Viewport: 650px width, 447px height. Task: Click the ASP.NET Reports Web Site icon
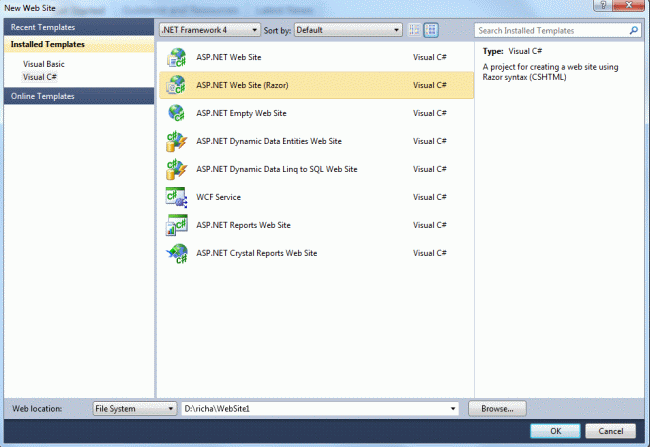177,225
